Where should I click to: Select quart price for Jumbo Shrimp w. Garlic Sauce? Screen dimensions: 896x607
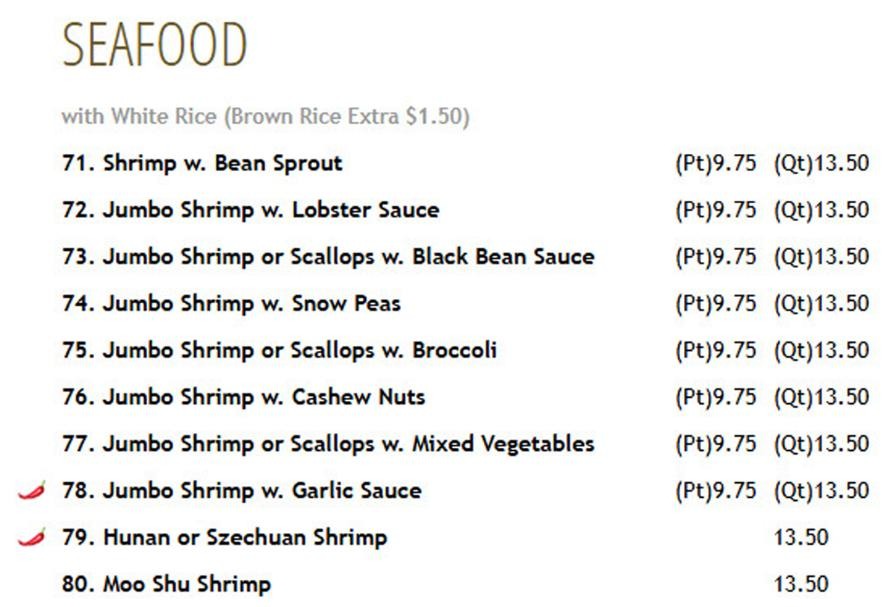click(x=821, y=490)
